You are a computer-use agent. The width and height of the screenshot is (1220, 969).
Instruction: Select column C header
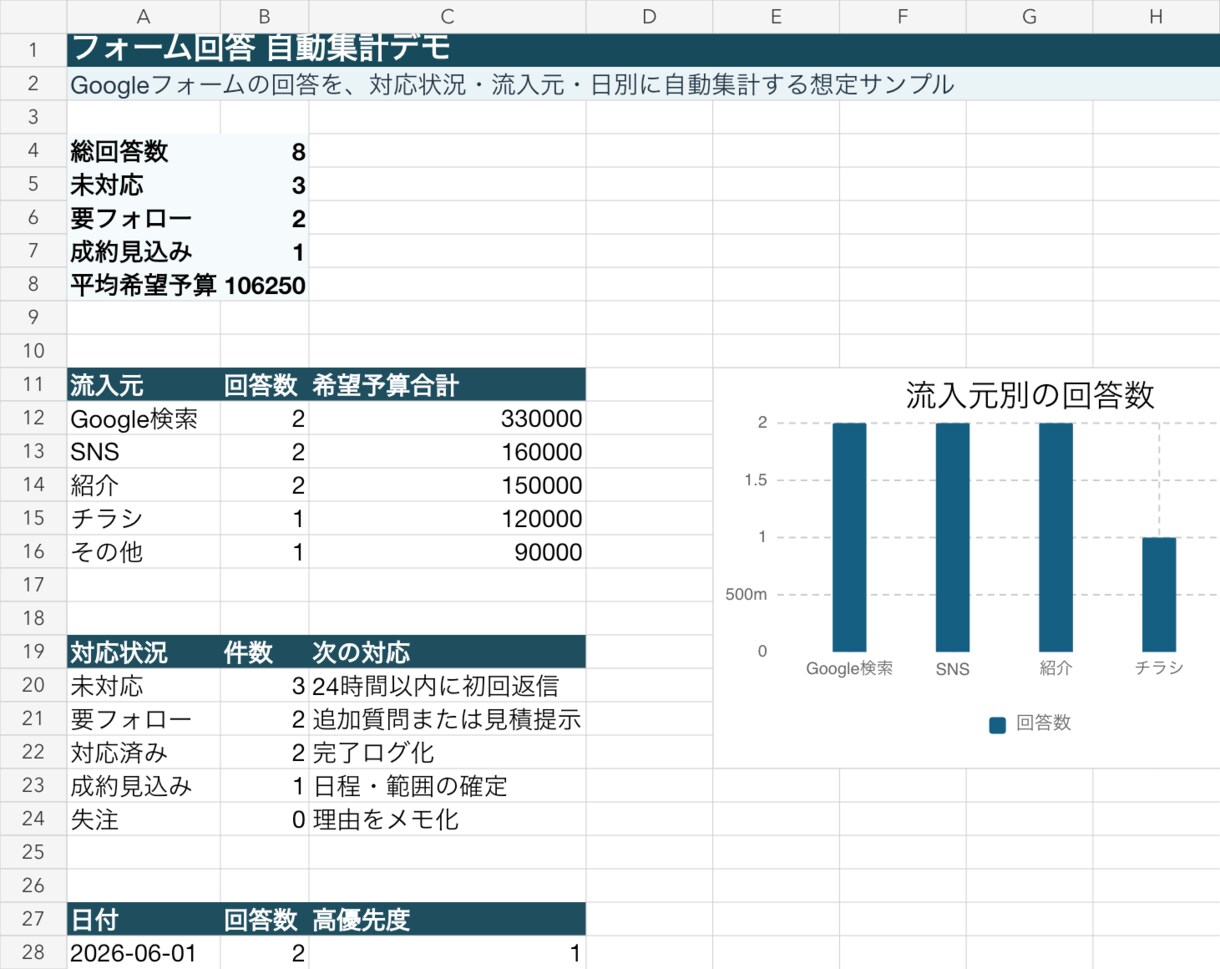(x=447, y=16)
